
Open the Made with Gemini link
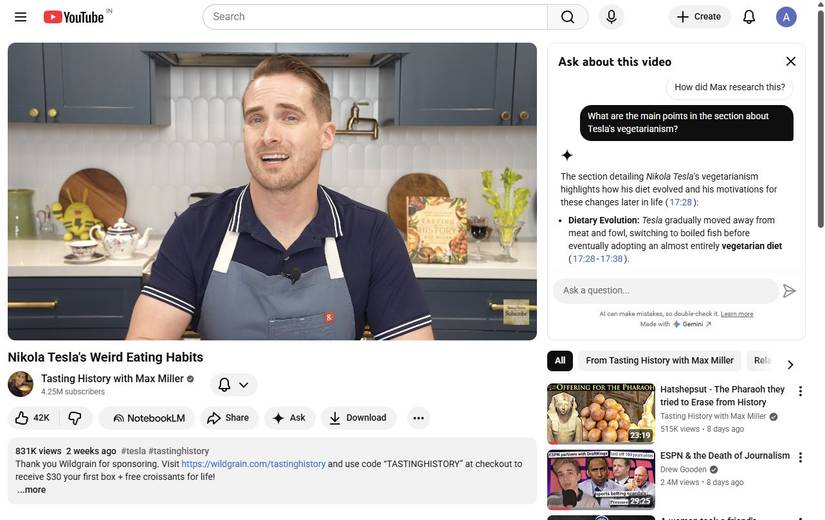(x=676, y=324)
